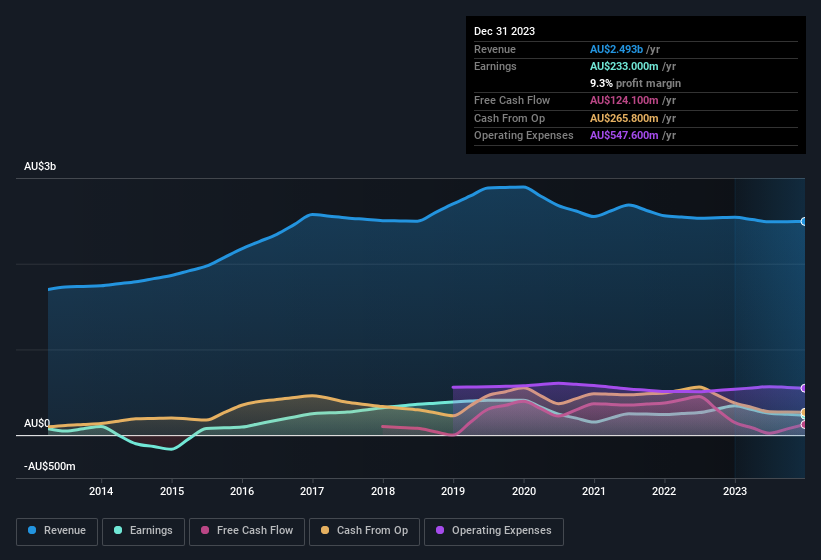Click the pink Free Cash Flow endpoint marker
The width and height of the screenshot is (821, 560).
click(804, 425)
